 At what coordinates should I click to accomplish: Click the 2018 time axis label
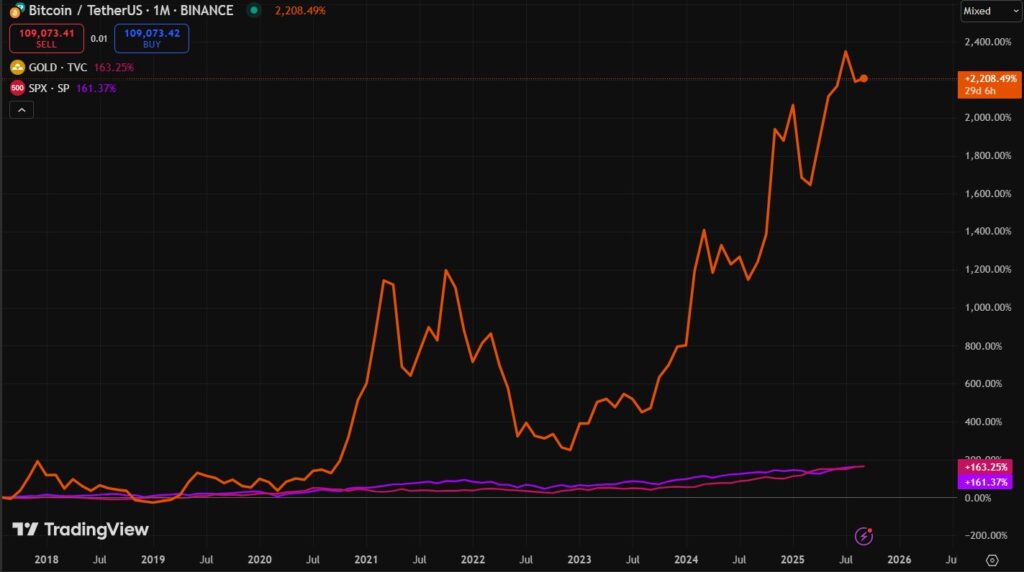46,560
